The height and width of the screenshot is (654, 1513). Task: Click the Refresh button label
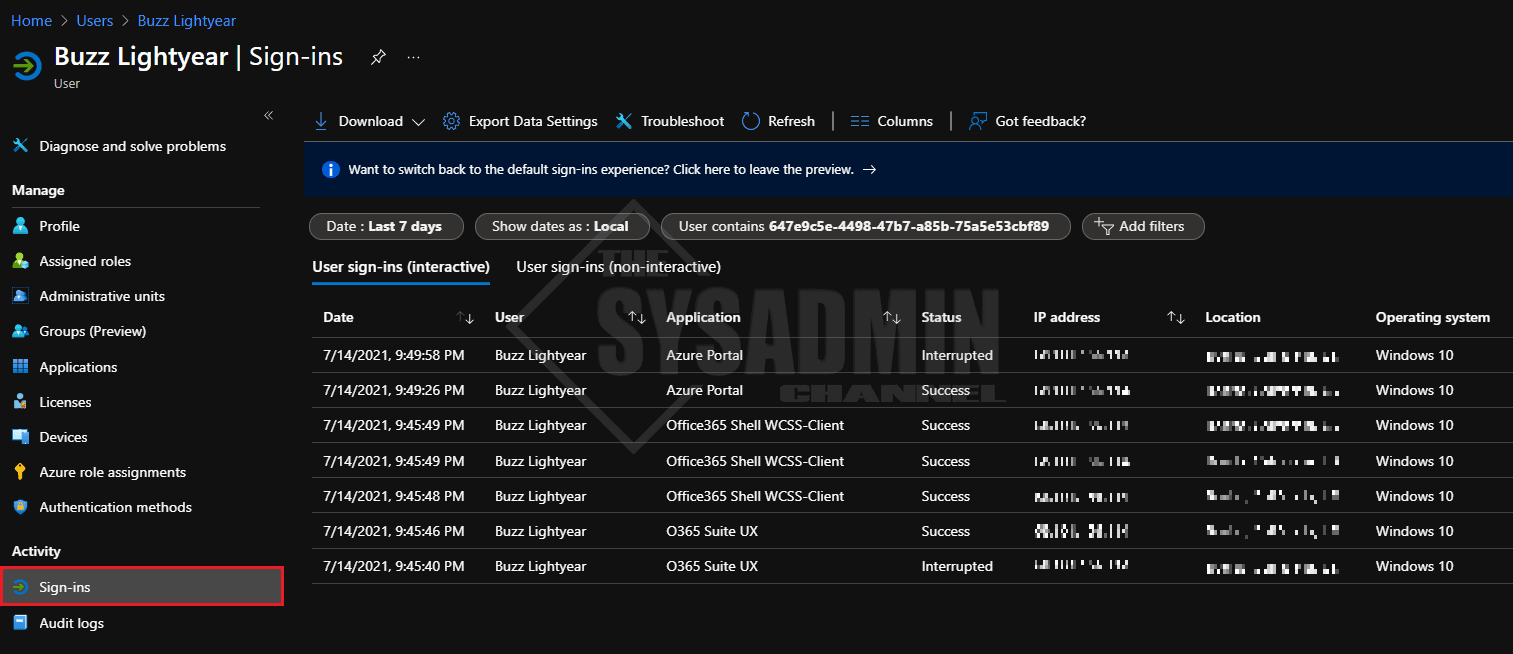coord(791,121)
